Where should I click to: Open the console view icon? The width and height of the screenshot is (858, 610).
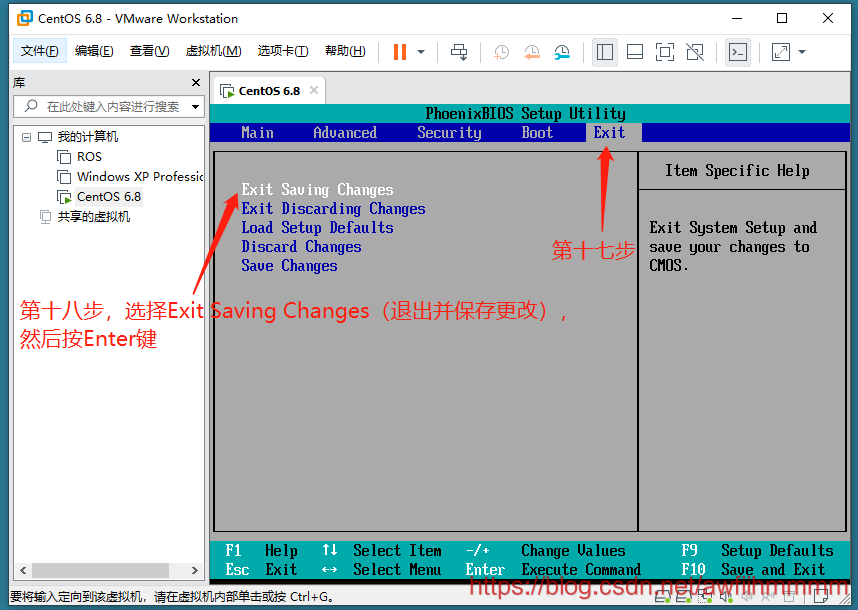pos(738,52)
